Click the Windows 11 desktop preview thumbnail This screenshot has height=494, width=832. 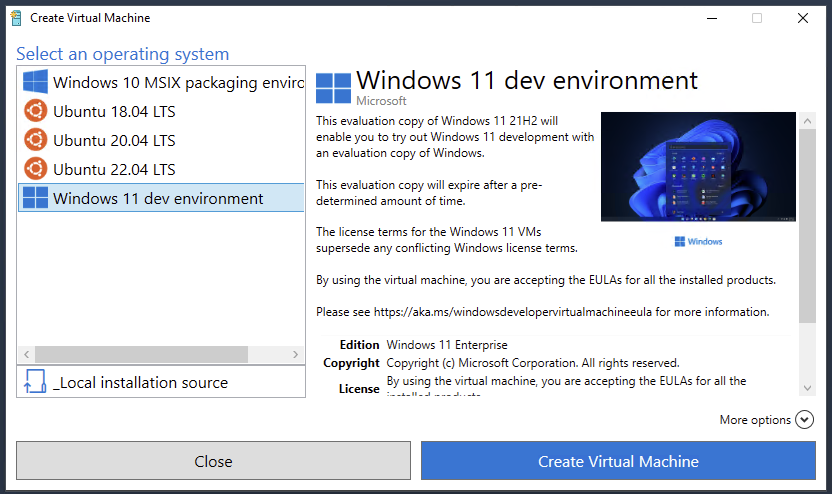[698, 166]
